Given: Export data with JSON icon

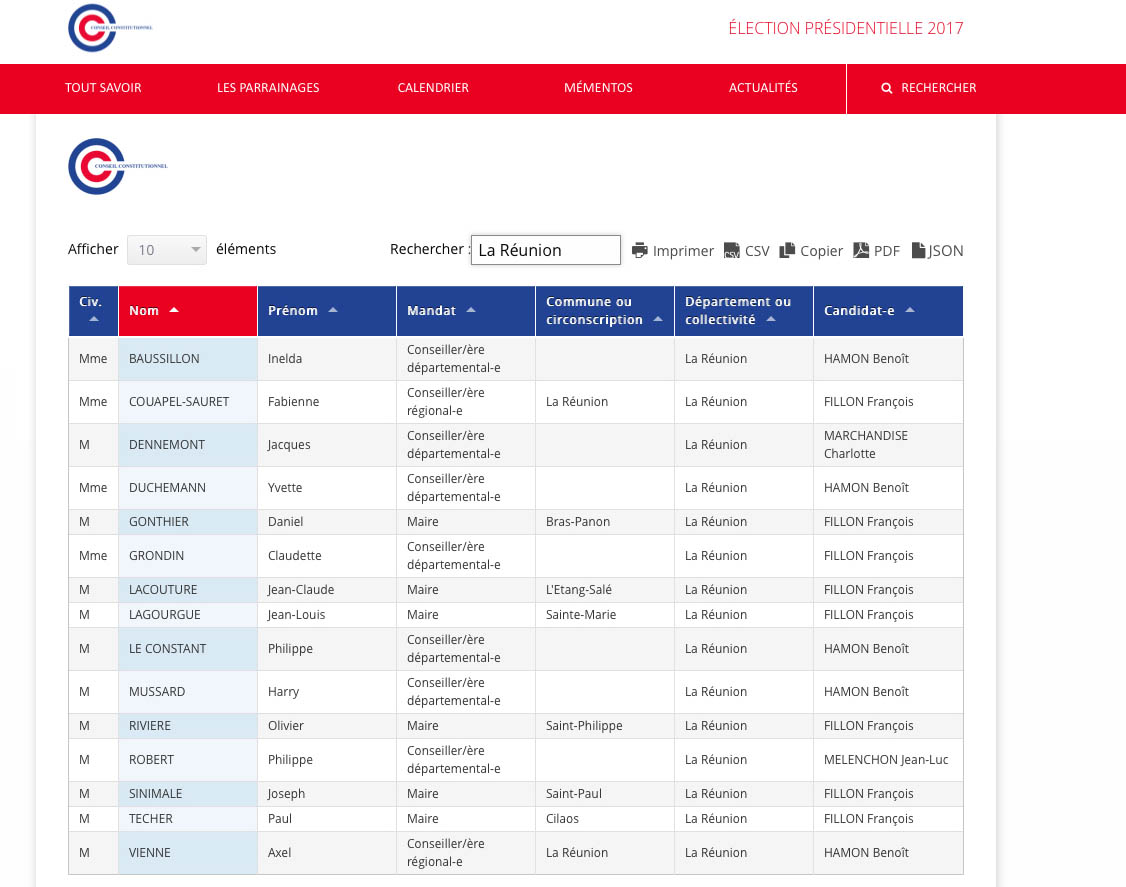Looking at the screenshot, I should coord(919,250).
